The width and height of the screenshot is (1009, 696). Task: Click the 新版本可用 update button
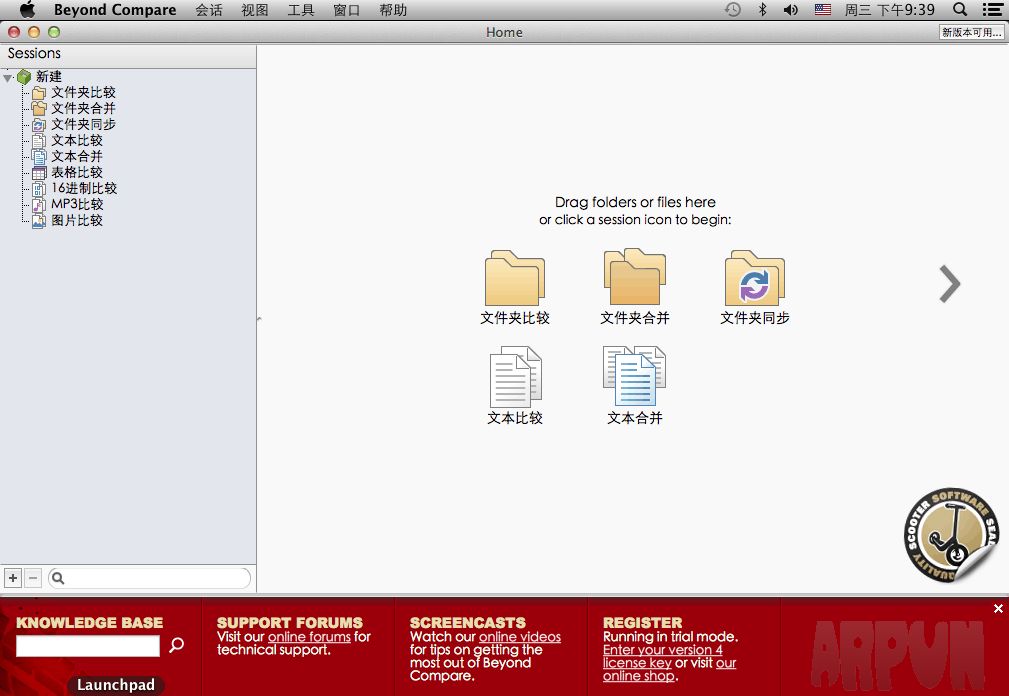coord(971,32)
